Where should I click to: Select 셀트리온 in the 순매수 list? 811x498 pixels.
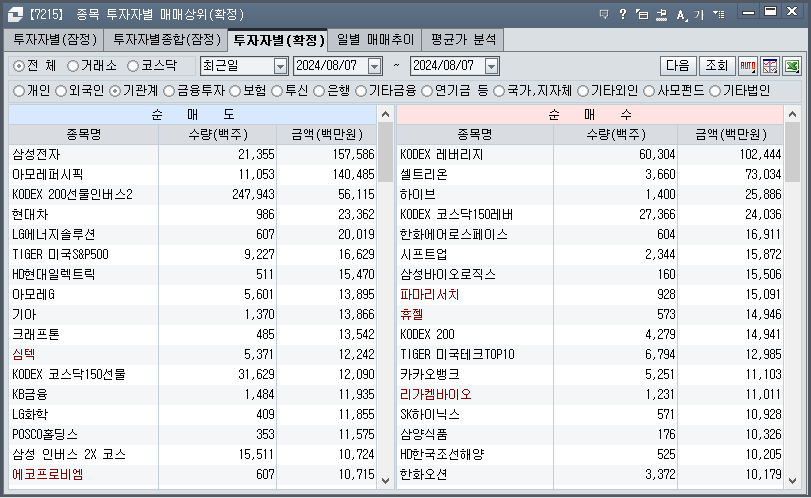(x=424, y=175)
